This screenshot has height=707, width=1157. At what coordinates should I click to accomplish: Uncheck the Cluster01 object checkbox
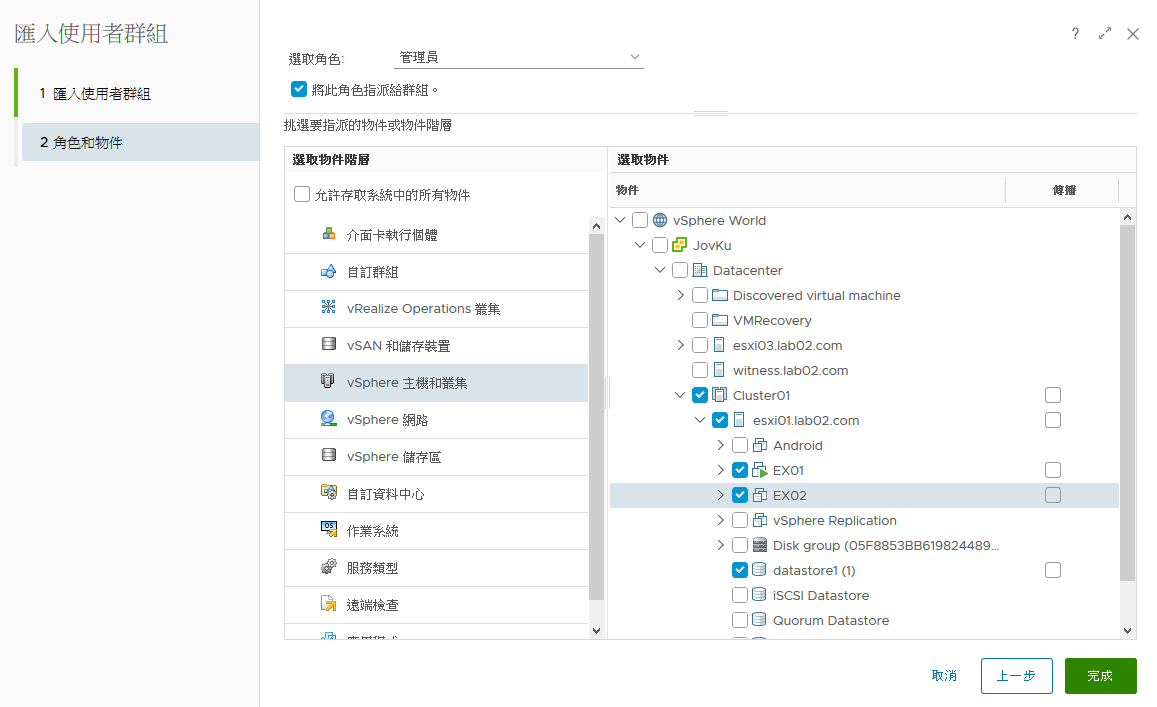700,395
